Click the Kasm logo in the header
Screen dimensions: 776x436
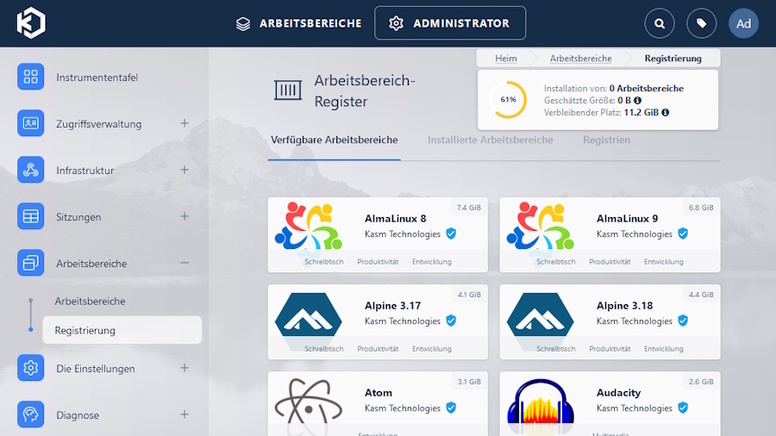[31, 23]
